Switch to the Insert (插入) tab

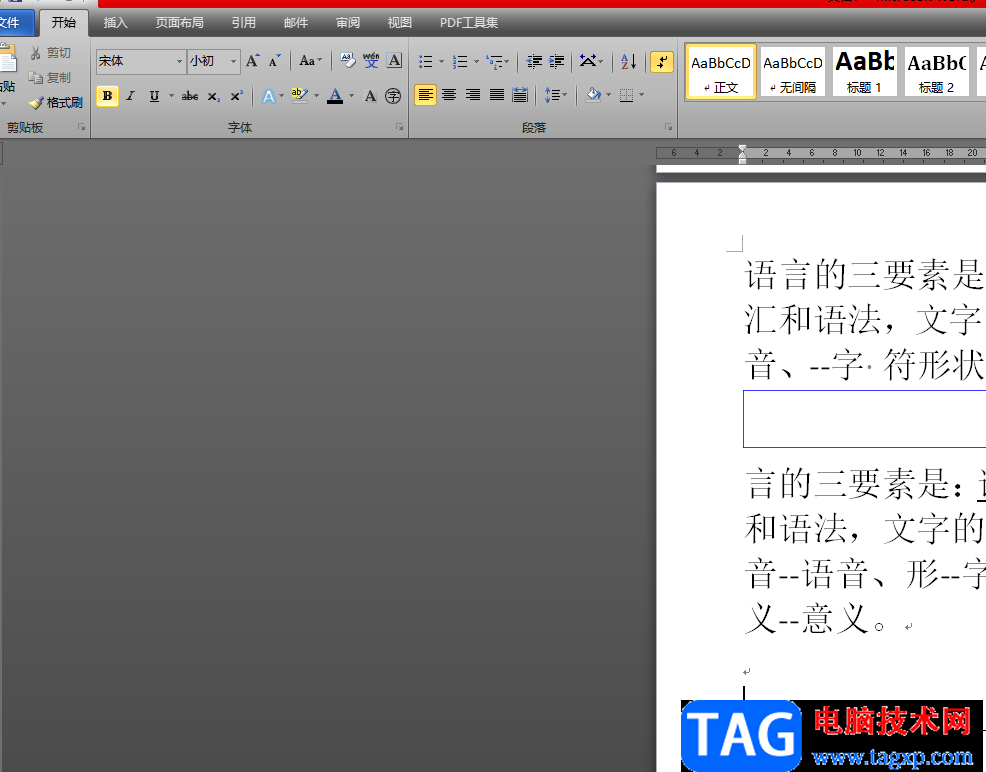pos(116,23)
